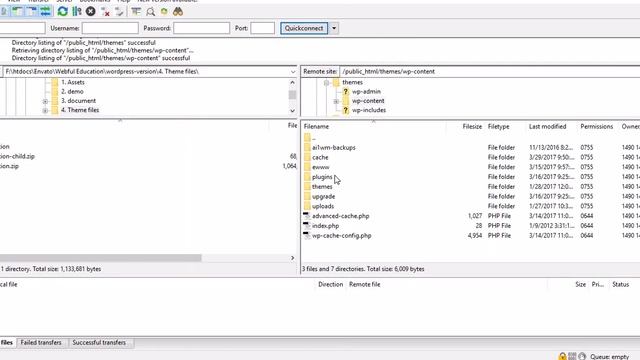Click the process queue toolbar icon
Viewport: 640px width, 360px height.
[76, 11]
